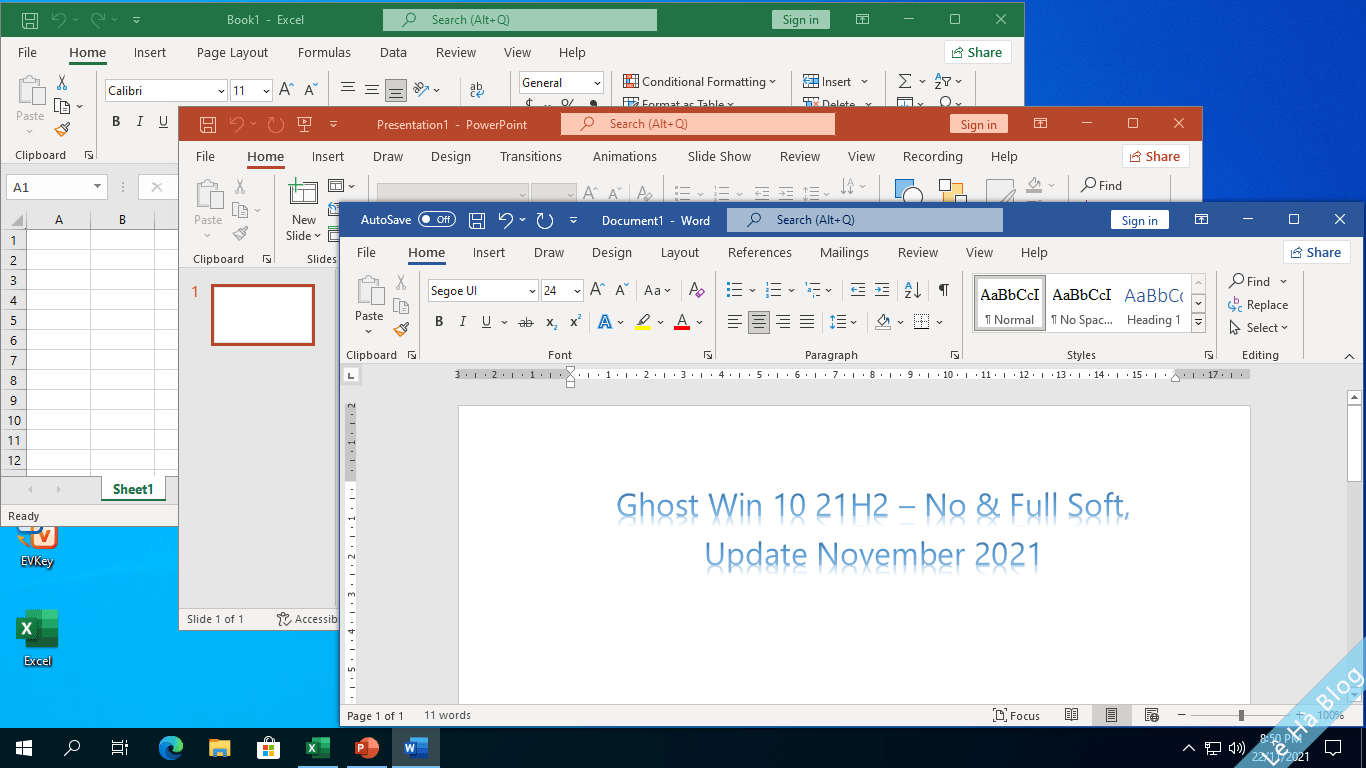Image resolution: width=1366 pixels, height=768 pixels.
Task: Open the font size dropdown showing 24
Action: pyautogui.click(x=576, y=289)
